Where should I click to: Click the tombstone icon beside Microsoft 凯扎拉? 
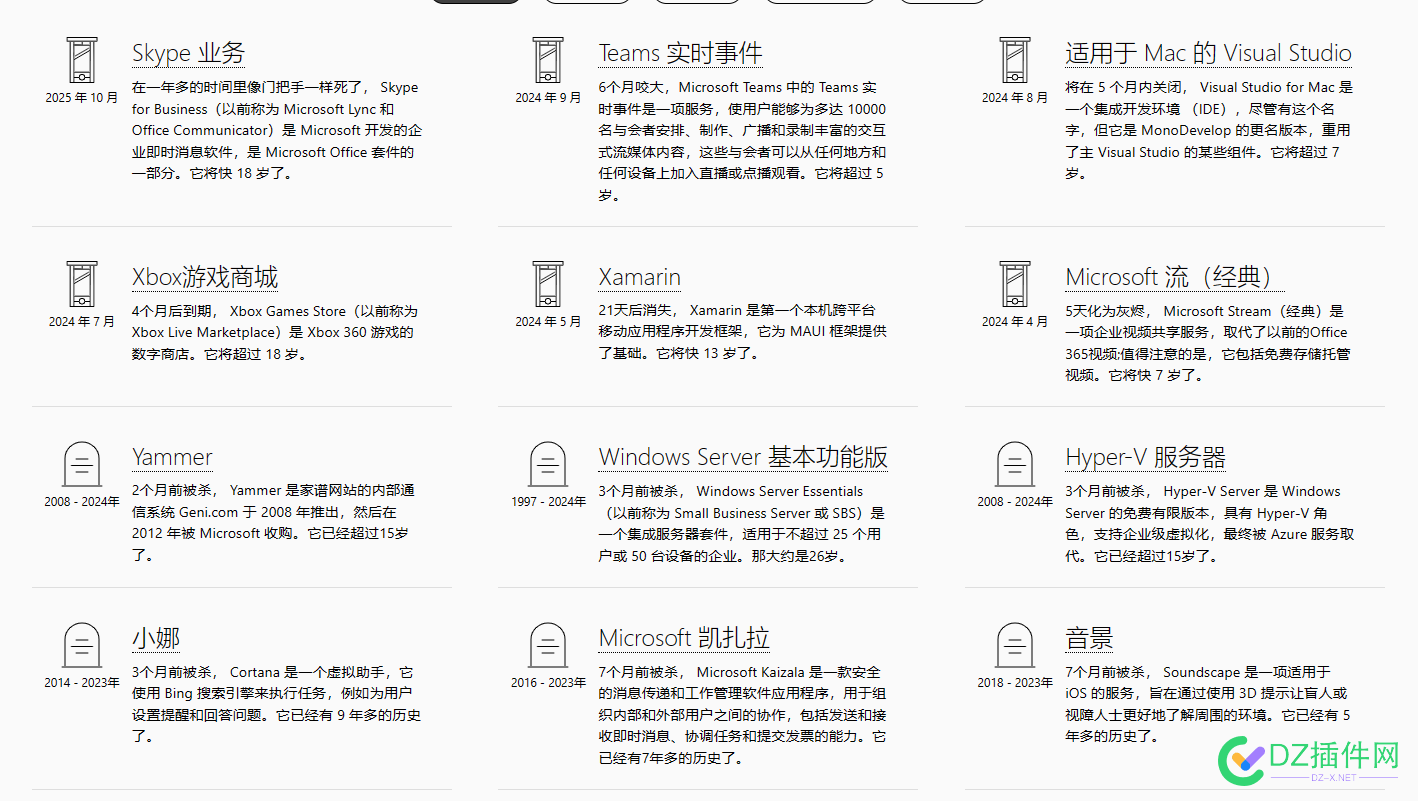pos(548,646)
